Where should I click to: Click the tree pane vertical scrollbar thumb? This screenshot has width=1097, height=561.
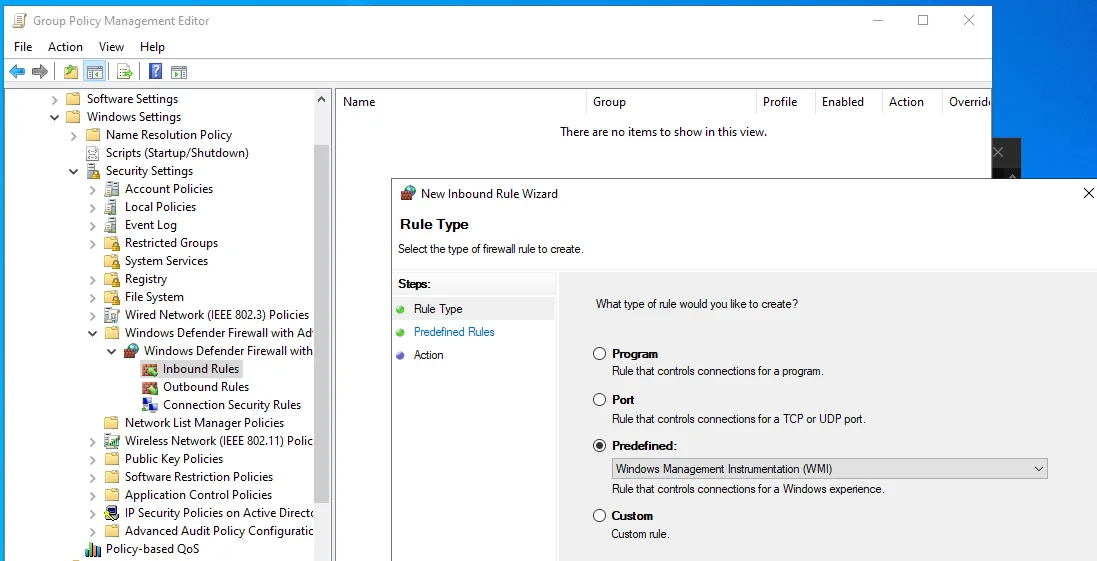click(321, 323)
